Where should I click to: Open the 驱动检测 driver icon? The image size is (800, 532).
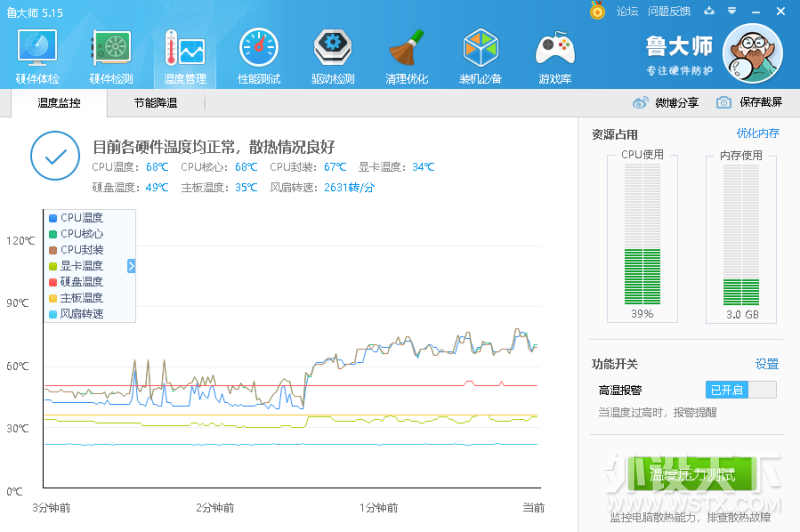click(333, 47)
